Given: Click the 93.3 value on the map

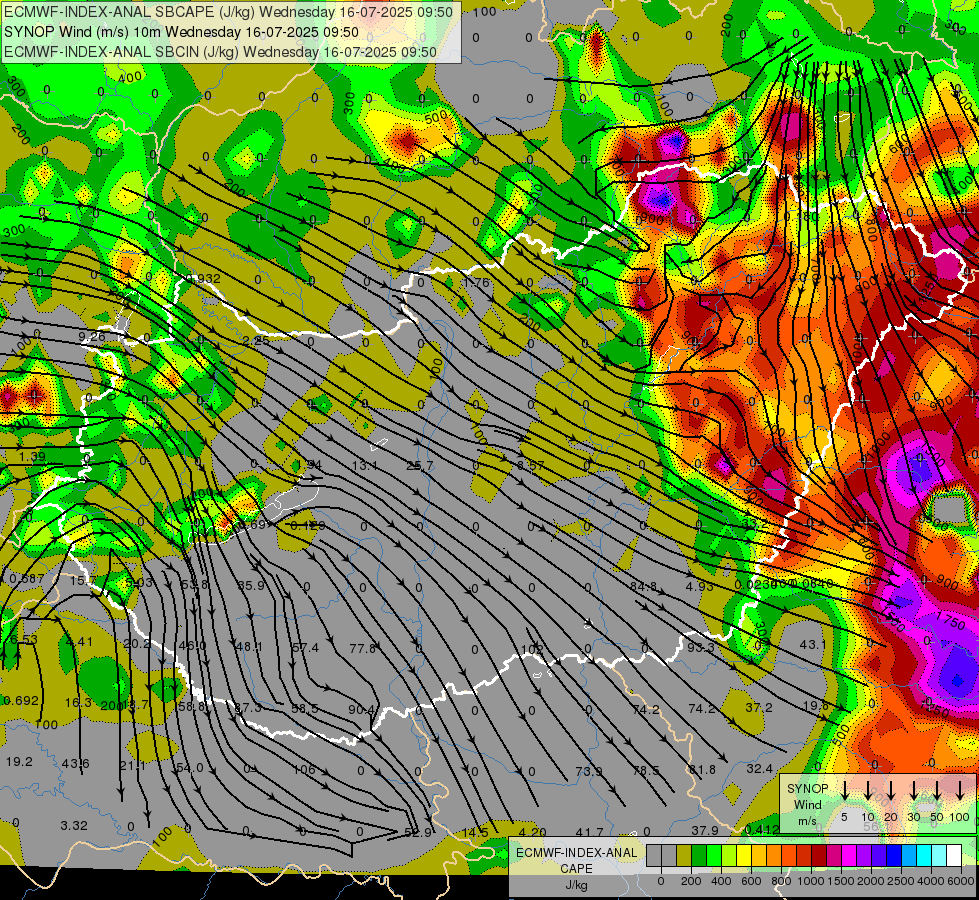Looking at the screenshot, I should [701, 648].
